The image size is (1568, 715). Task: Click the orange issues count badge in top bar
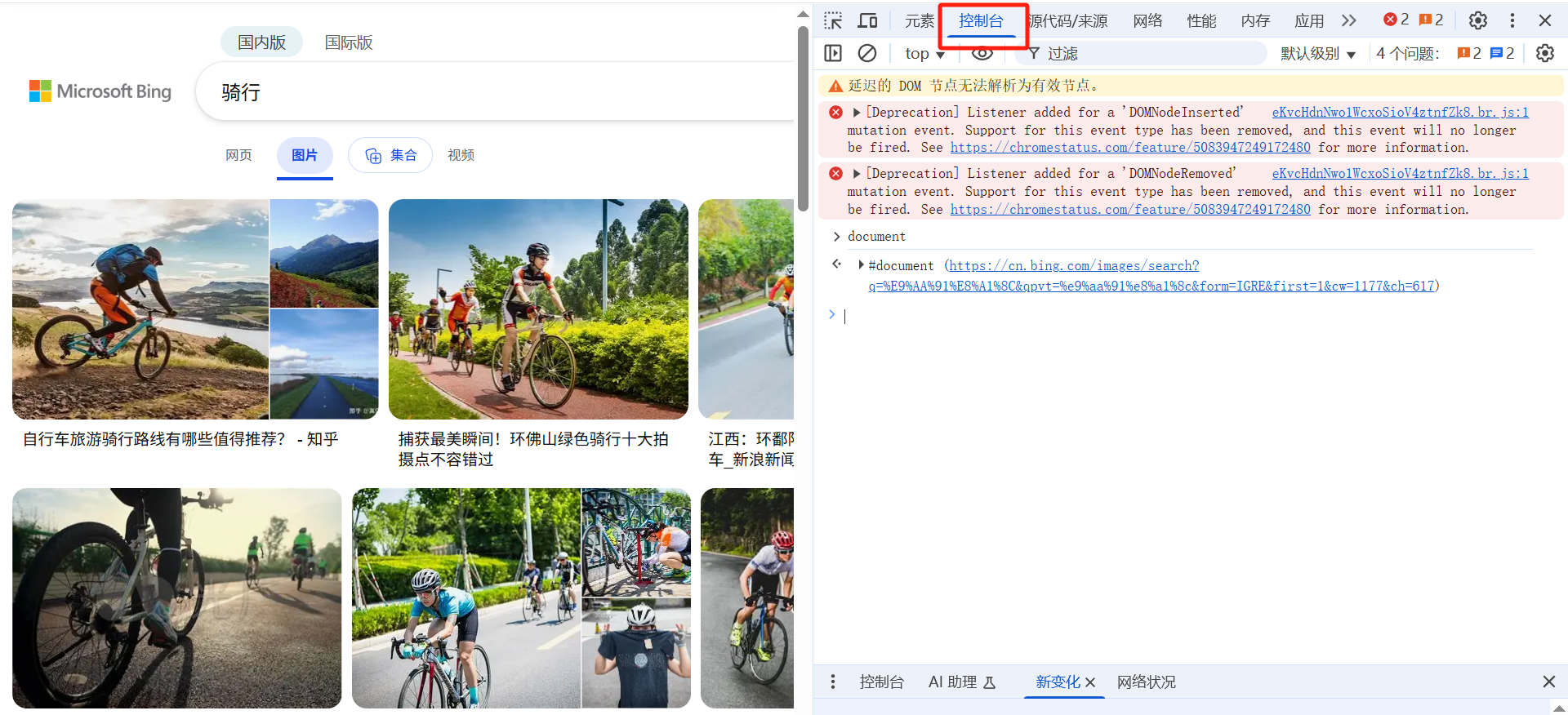(x=1431, y=20)
